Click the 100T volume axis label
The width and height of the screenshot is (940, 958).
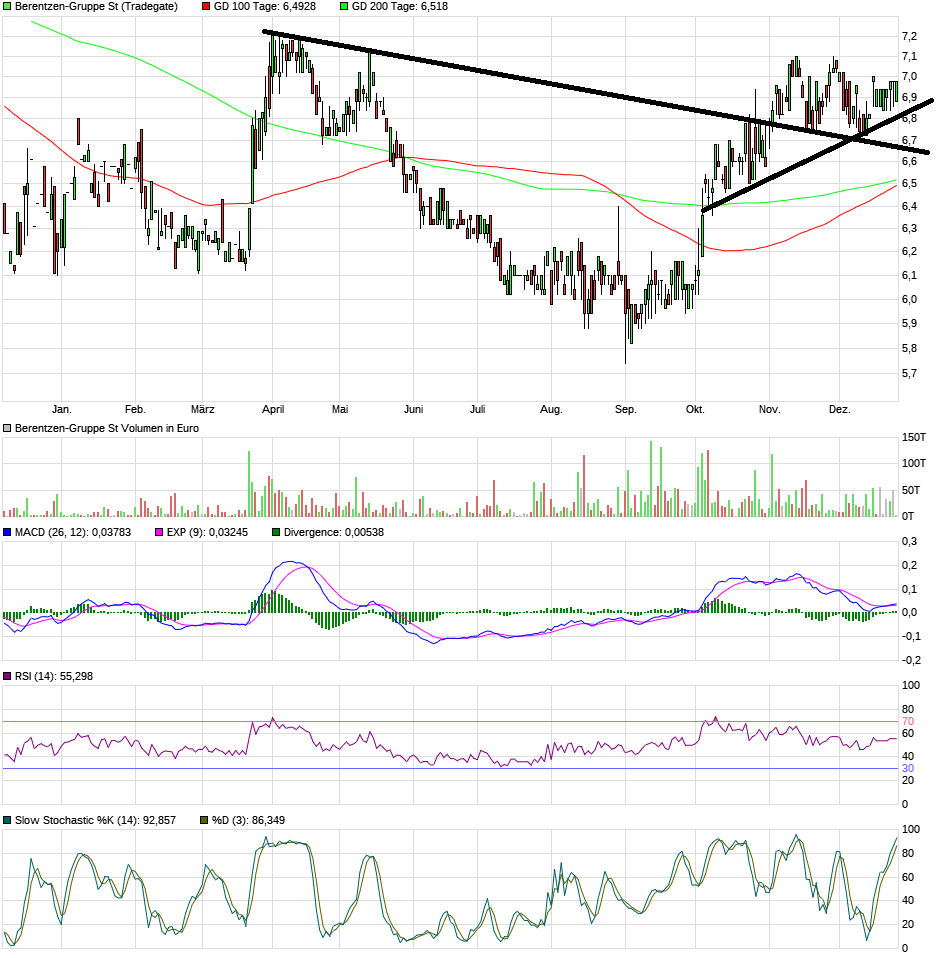[914, 463]
